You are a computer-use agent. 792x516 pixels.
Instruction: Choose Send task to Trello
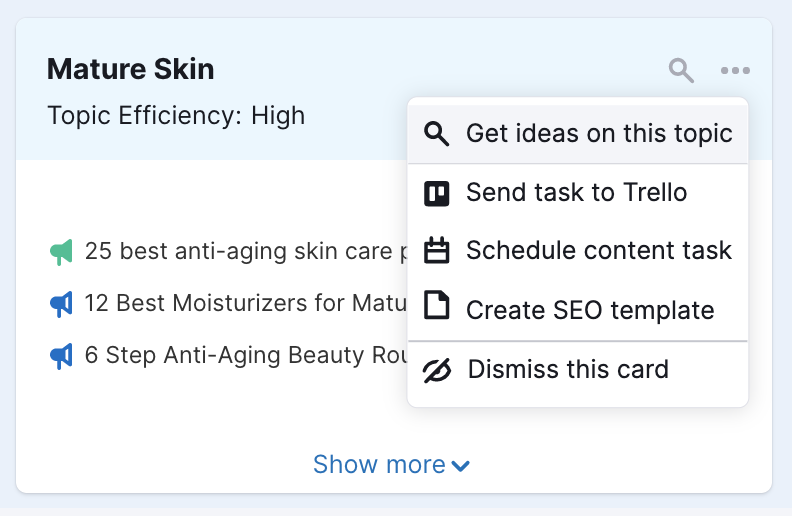tap(577, 193)
